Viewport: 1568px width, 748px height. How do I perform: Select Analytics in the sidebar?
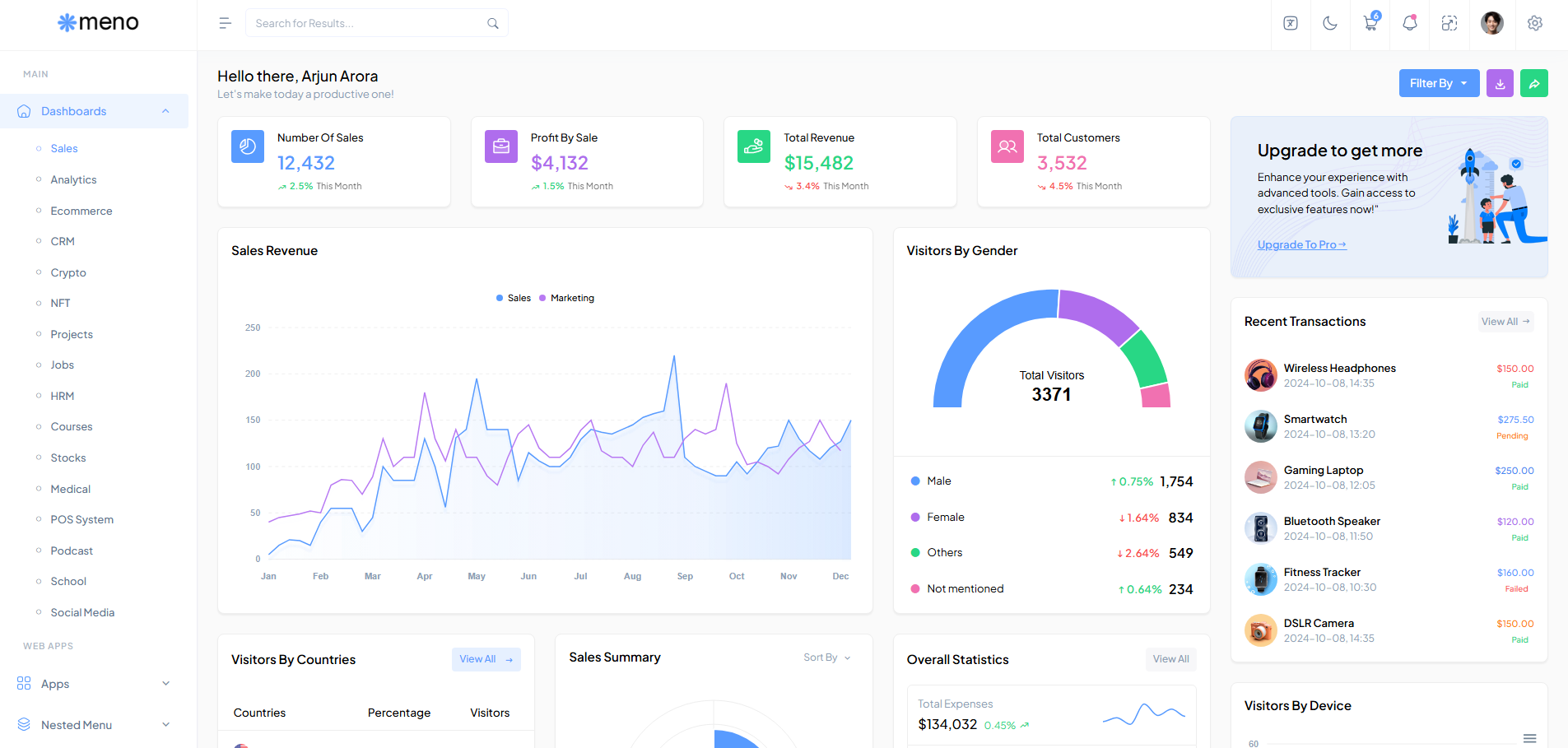(73, 179)
